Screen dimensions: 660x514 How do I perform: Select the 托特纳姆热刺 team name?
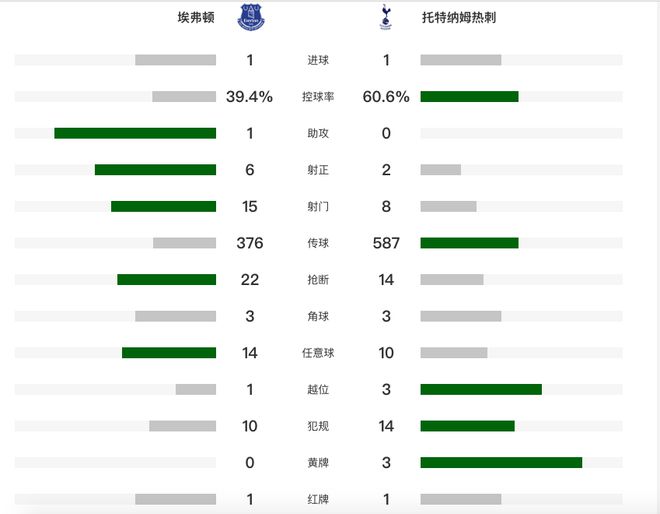[459, 18]
